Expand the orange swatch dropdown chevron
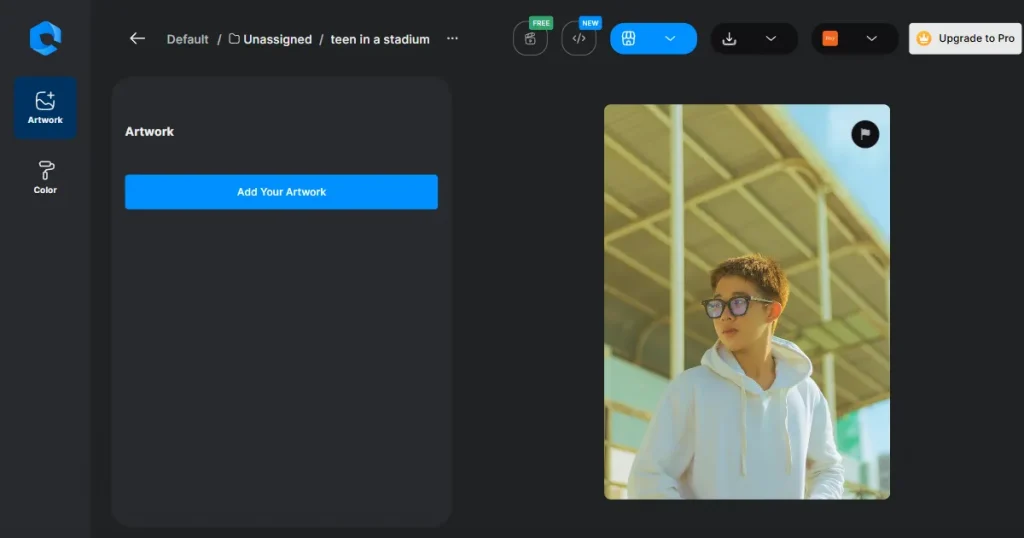 coord(871,39)
